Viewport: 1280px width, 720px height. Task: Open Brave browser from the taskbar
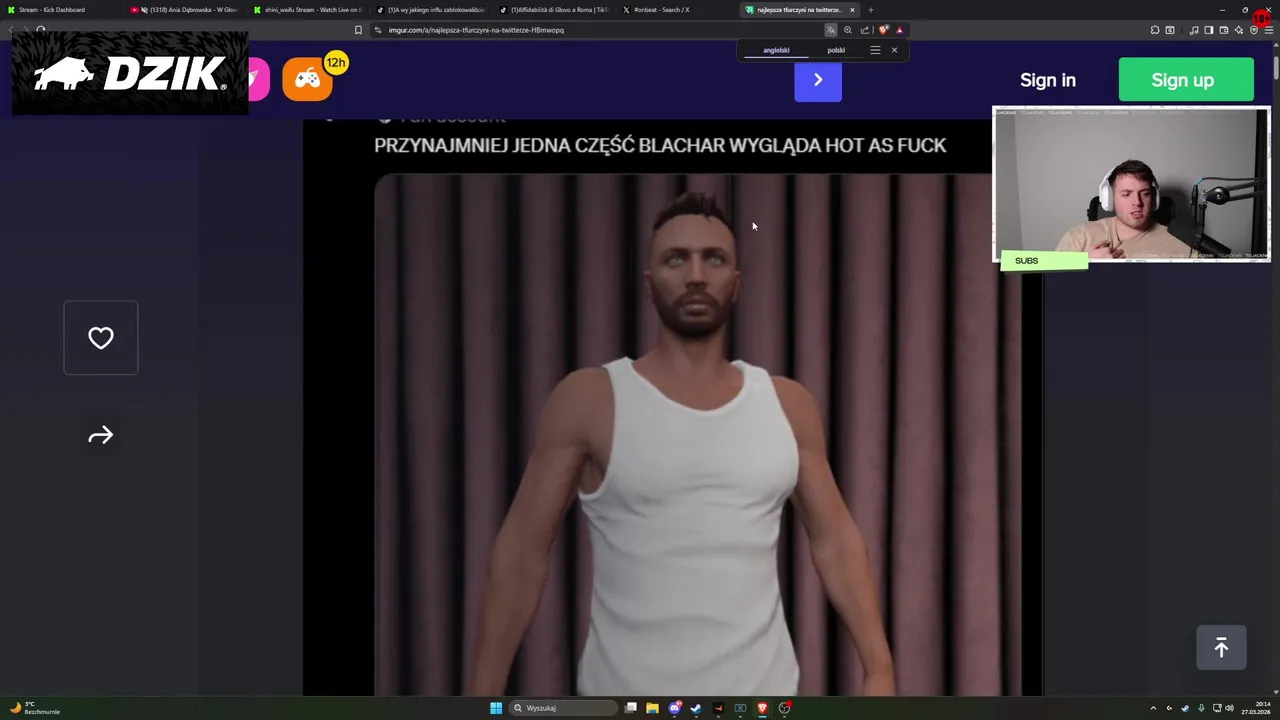pyautogui.click(x=762, y=708)
